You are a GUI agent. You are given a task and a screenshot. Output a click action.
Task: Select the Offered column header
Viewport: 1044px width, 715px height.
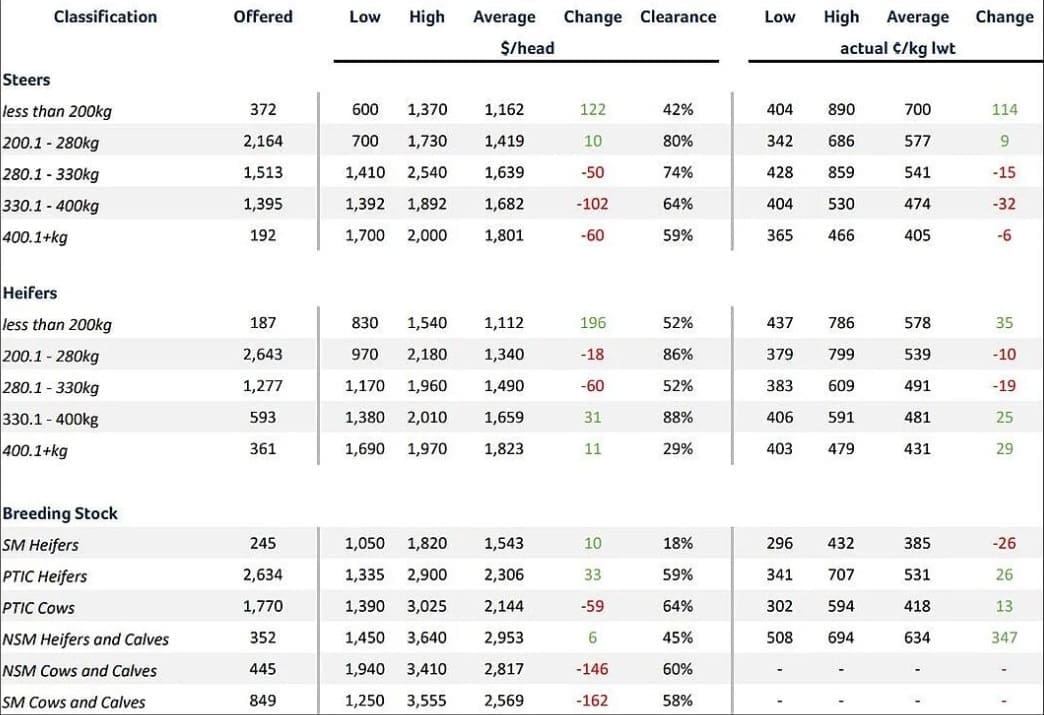click(263, 17)
